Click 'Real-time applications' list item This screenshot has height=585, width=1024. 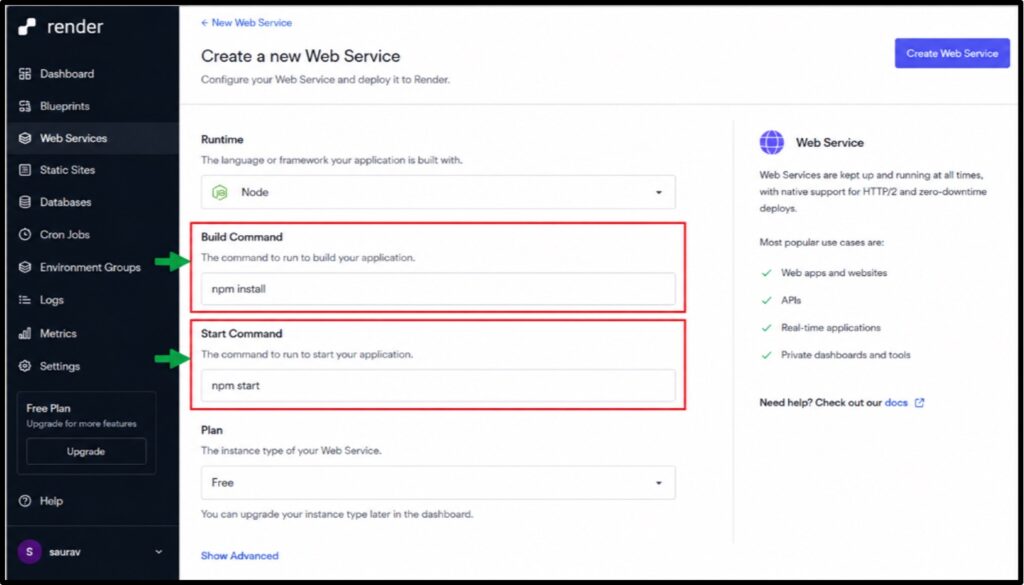coord(831,328)
